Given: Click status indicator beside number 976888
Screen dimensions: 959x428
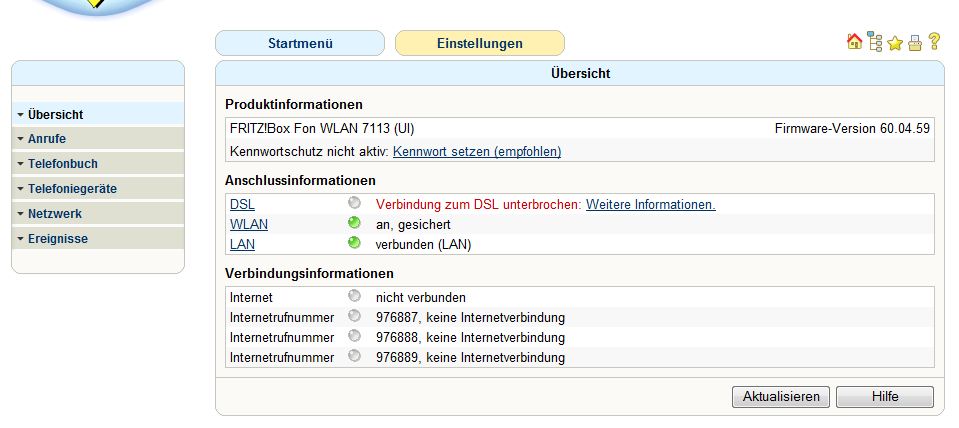Looking at the screenshot, I should [354, 336].
